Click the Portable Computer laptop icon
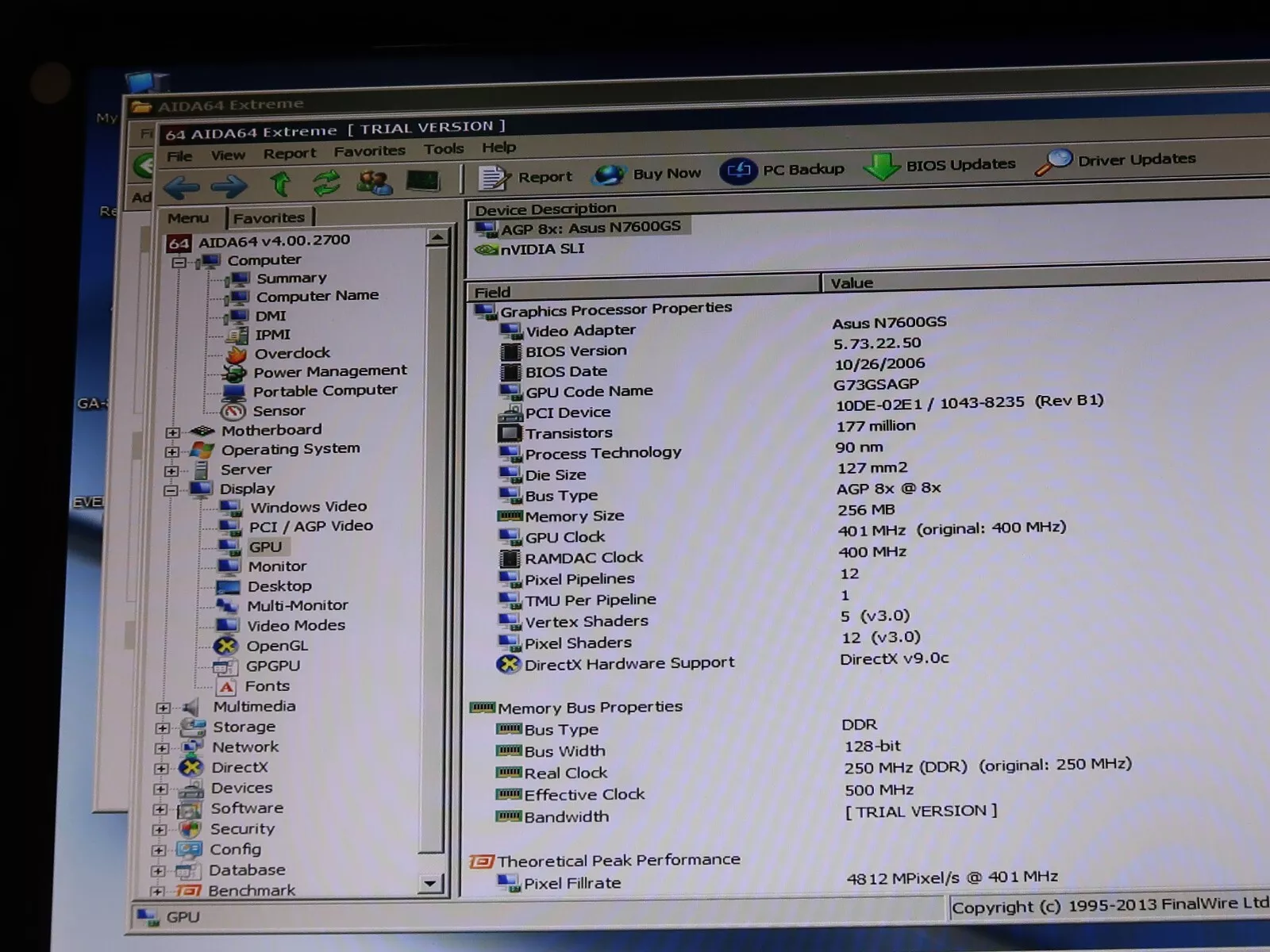The width and height of the screenshot is (1270, 952). 233,393
